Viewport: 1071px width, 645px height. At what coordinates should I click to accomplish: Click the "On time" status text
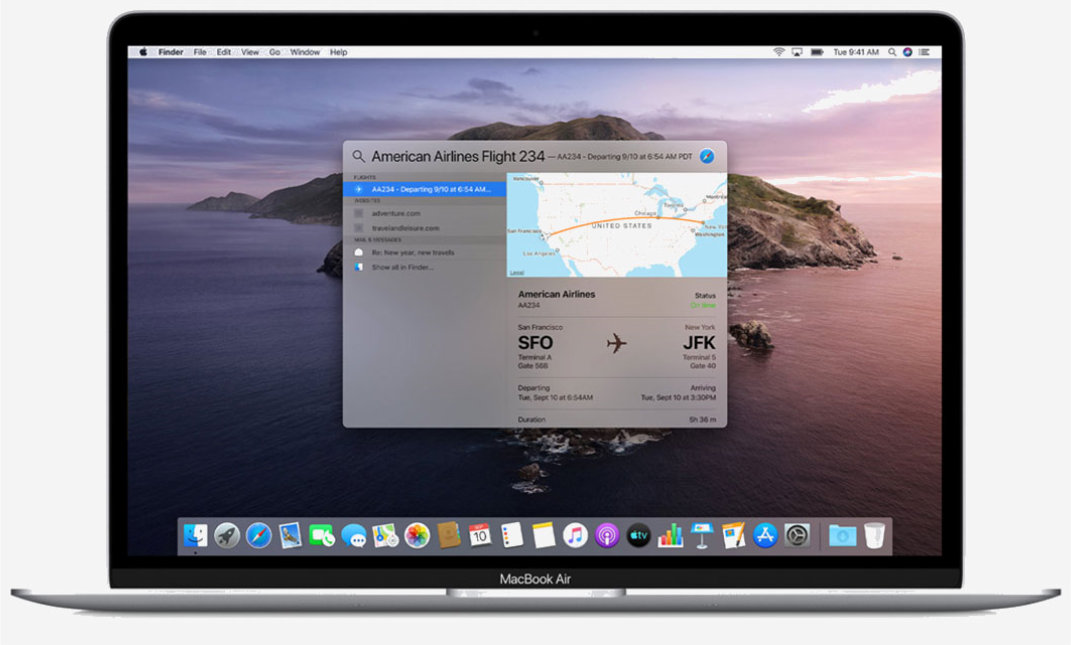pos(703,305)
